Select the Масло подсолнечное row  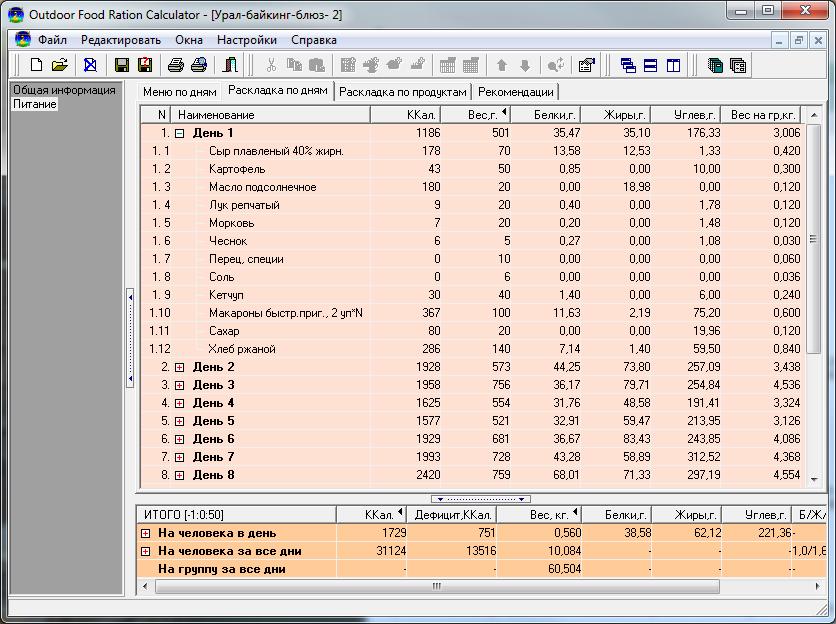click(472, 187)
